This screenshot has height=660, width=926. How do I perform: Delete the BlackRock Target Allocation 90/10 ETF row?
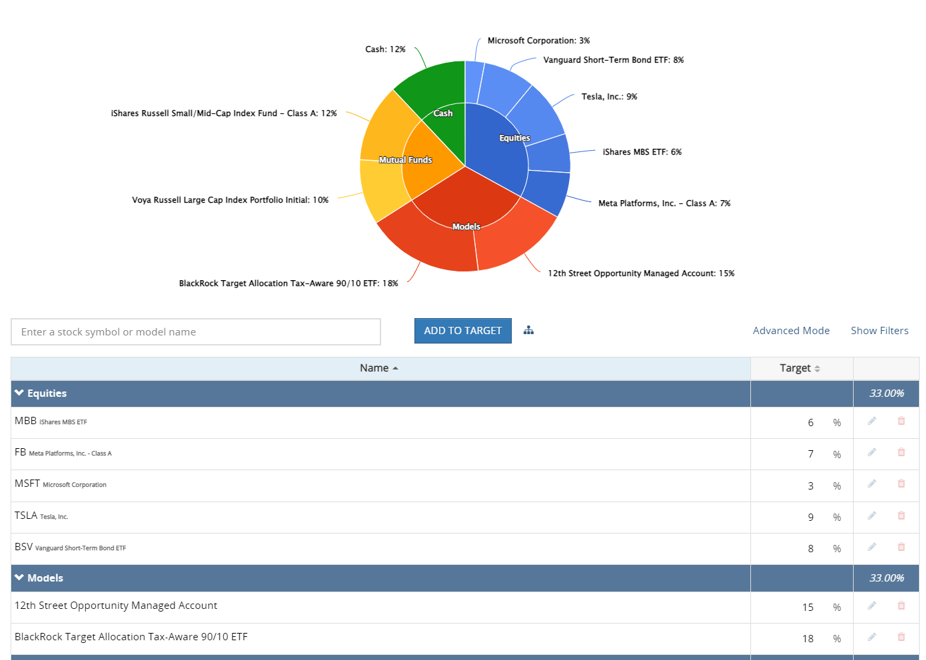click(x=901, y=637)
